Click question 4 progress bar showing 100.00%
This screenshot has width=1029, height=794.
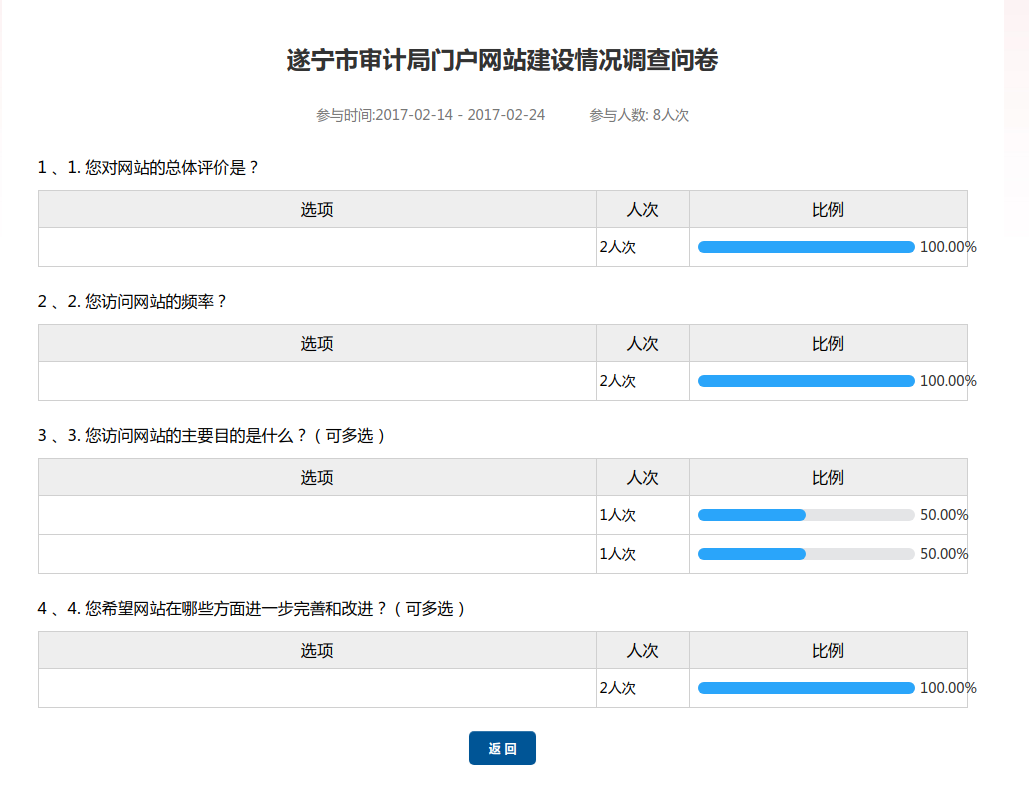(x=806, y=688)
